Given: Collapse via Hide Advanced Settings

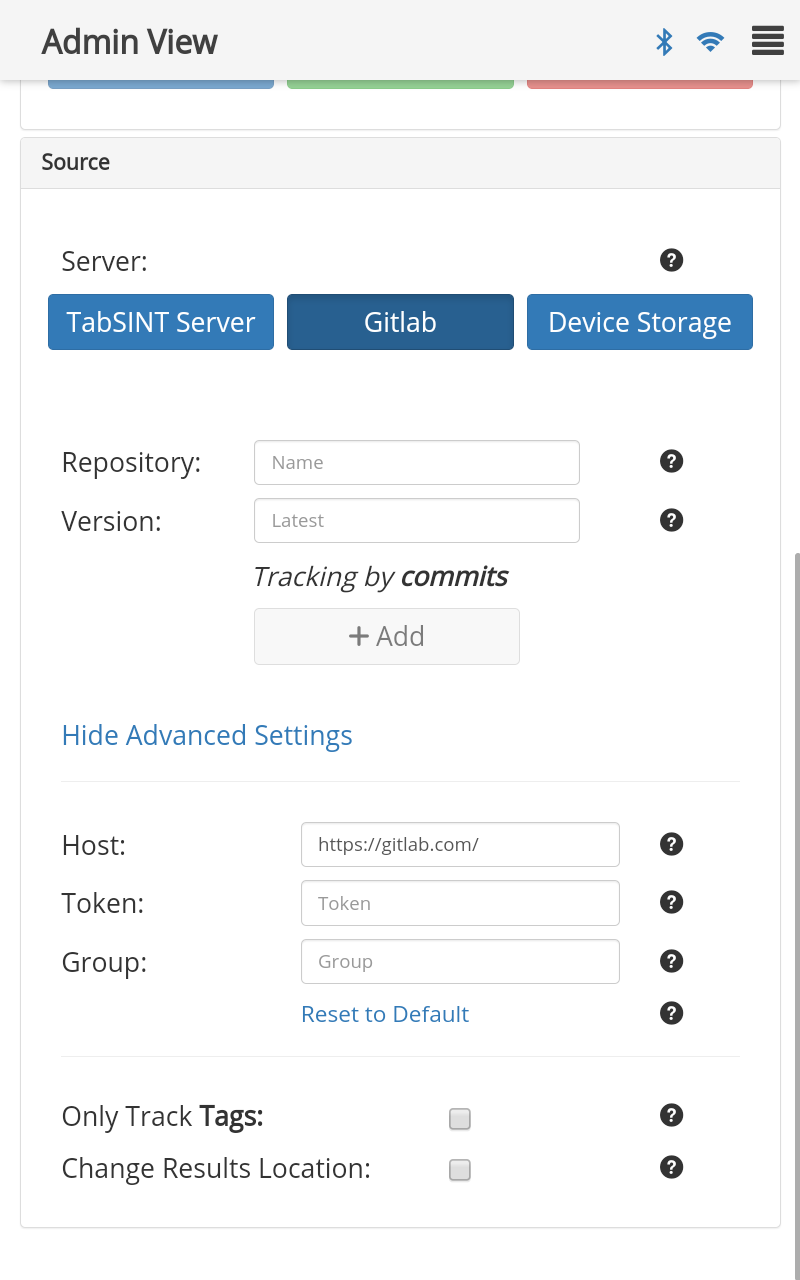Looking at the screenshot, I should (x=207, y=736).
